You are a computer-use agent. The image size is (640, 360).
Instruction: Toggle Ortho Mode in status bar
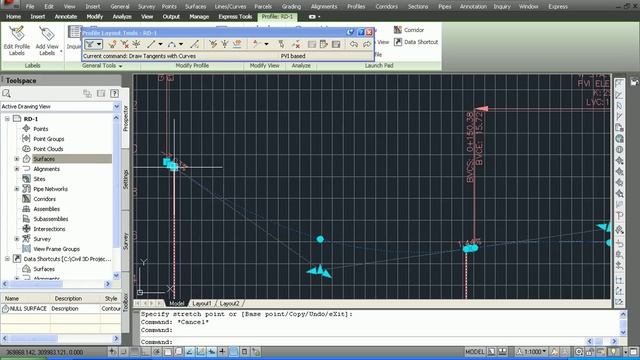[146, 351]
